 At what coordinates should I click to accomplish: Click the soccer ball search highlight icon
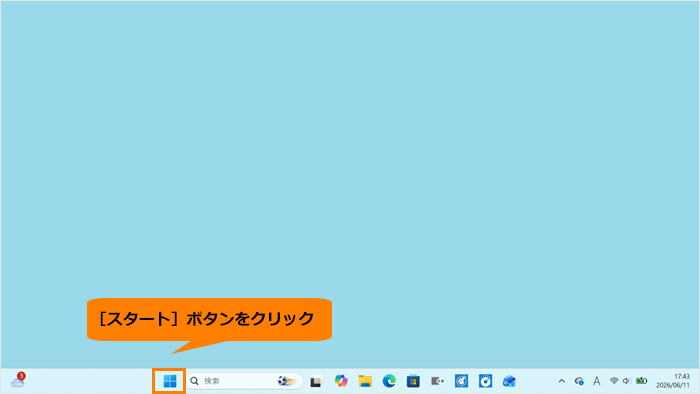point(288,381)
